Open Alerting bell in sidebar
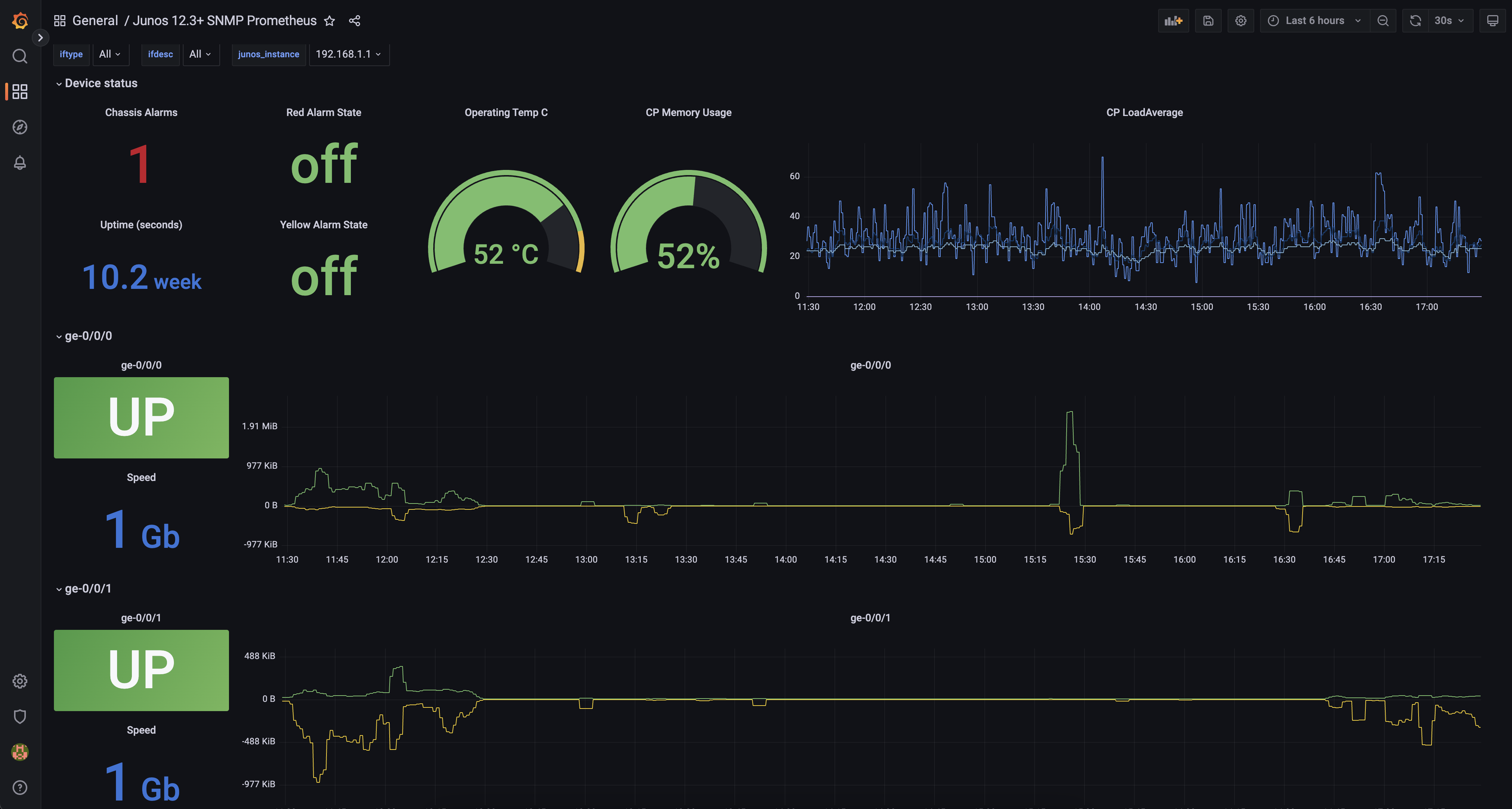This screenshot has width=1512, height=809. [x=20, y=163]
